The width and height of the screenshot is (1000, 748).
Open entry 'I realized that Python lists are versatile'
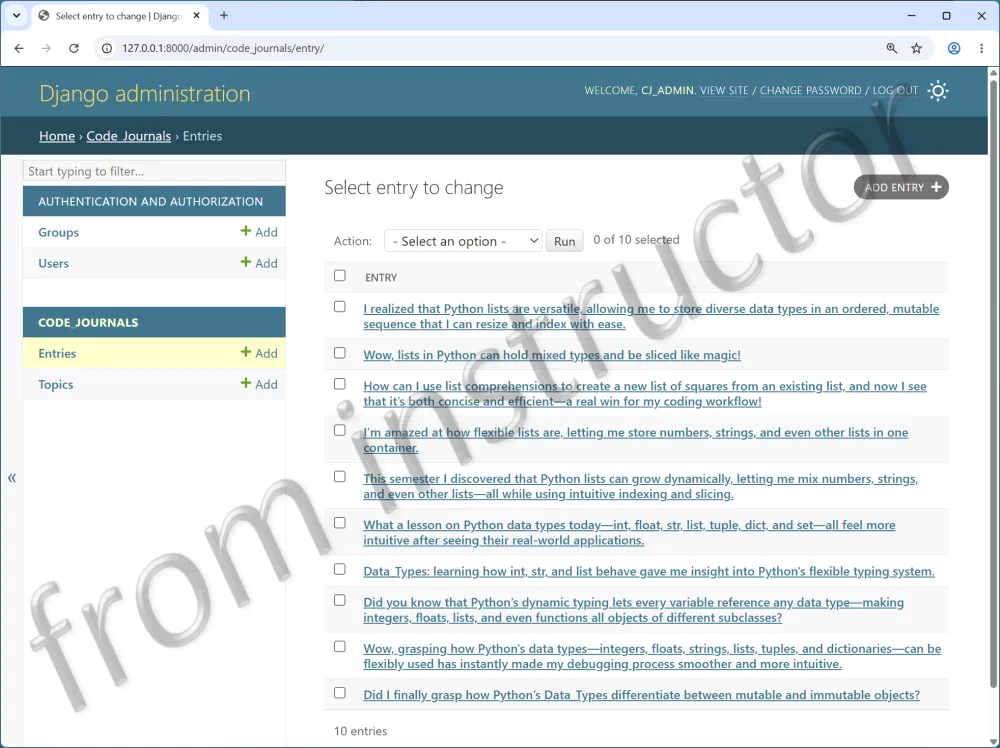point(651,316)
